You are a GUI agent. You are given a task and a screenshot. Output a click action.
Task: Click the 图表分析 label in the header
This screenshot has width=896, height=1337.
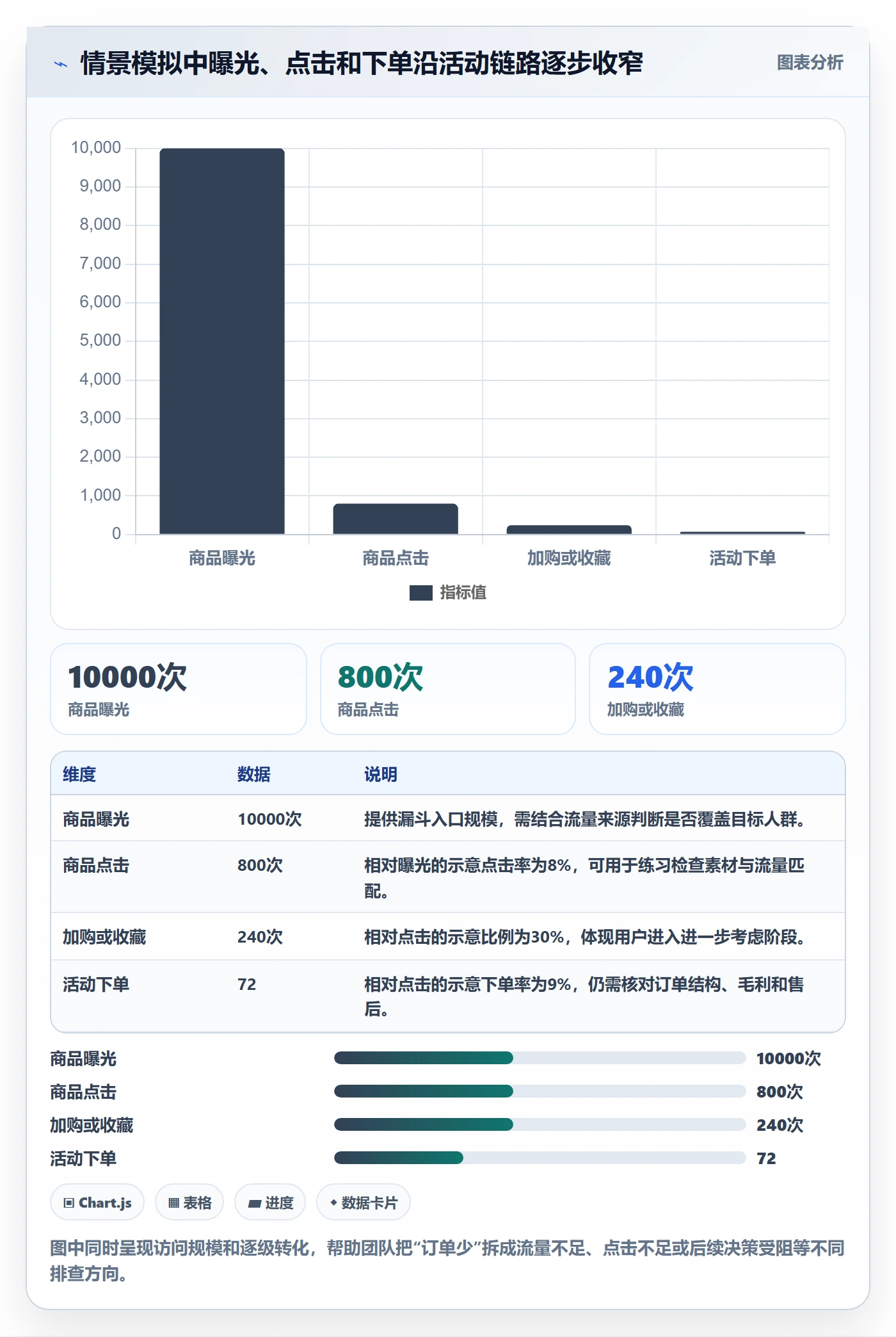pyautogui.click(x=810, y=63)
